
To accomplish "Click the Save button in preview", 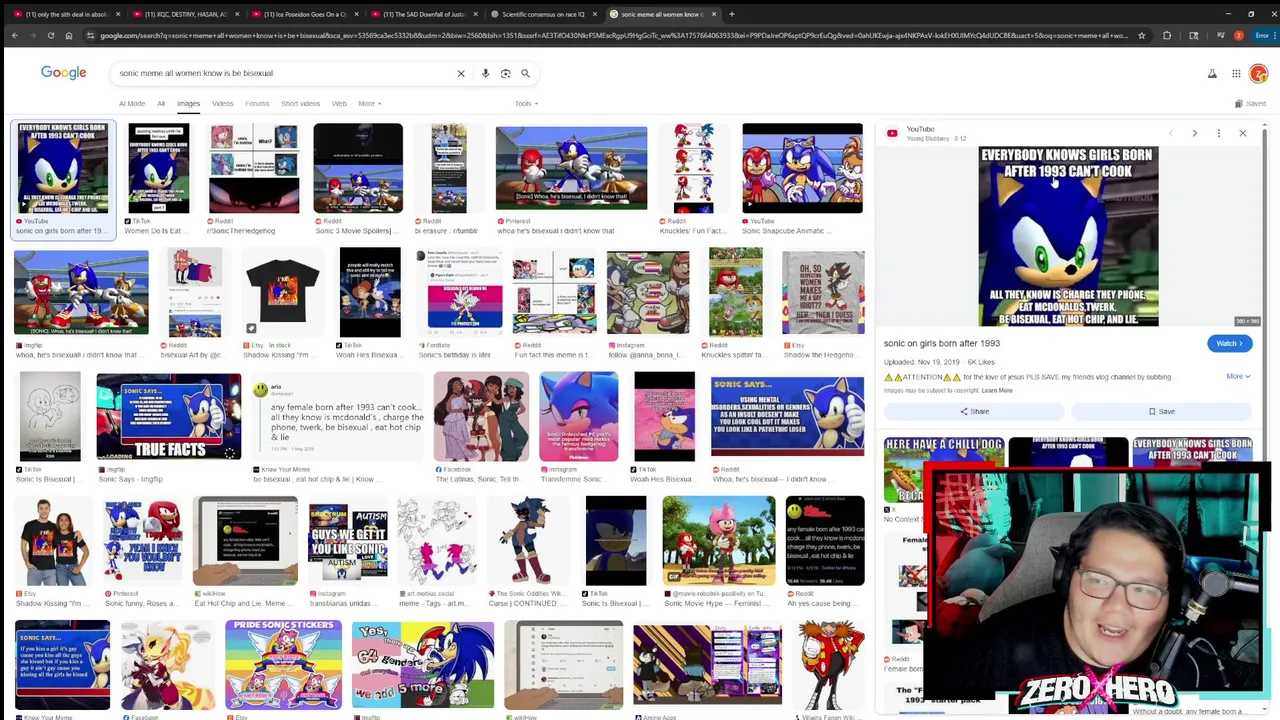I will tap(1161, 411).
